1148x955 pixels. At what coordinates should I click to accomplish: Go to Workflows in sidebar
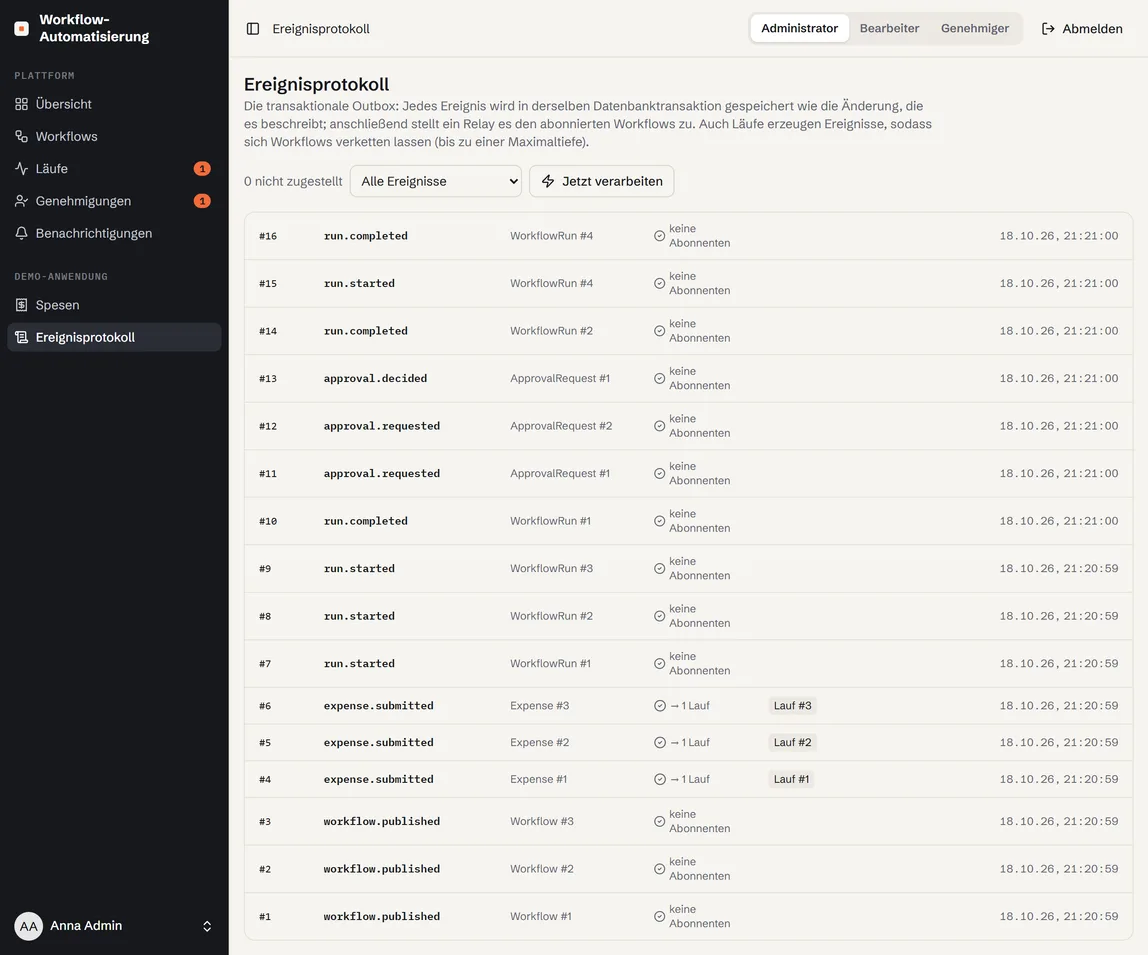click(114, 136)
